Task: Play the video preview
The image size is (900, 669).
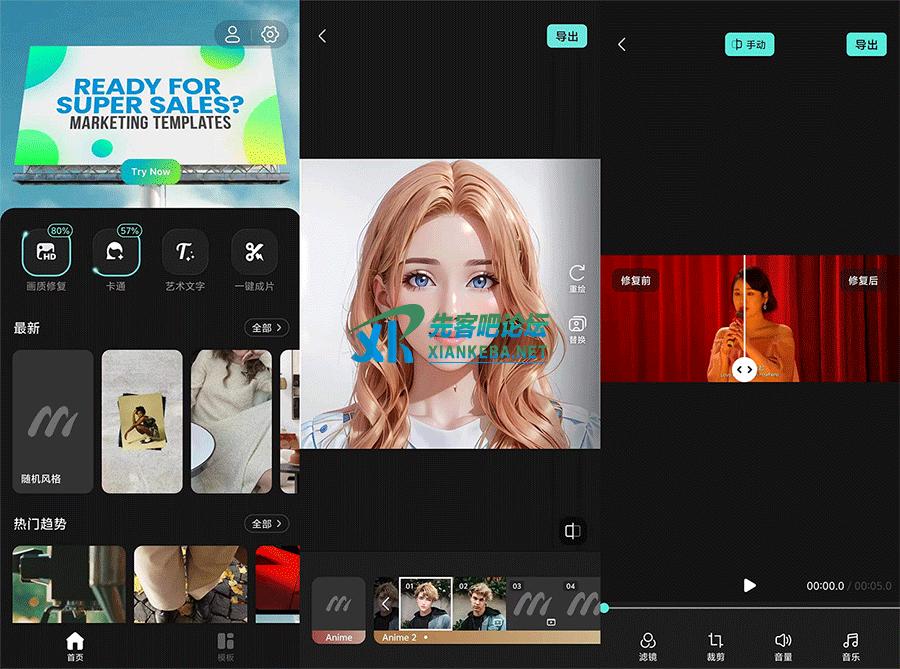Action: pyautogui.click(x=749, y=585)
